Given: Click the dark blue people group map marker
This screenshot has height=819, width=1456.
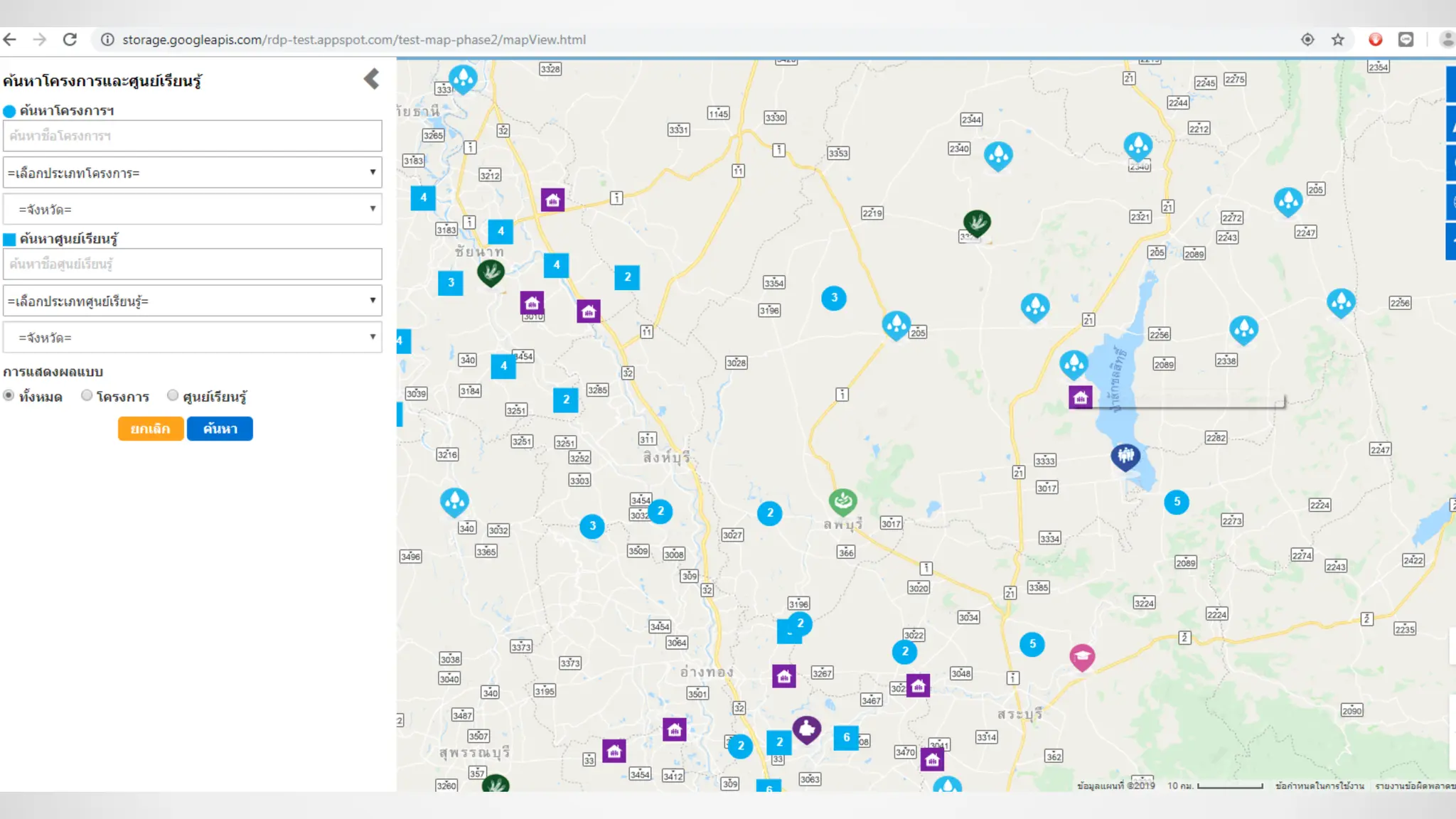Looking at the screenshot, I should pos(1125,456).
